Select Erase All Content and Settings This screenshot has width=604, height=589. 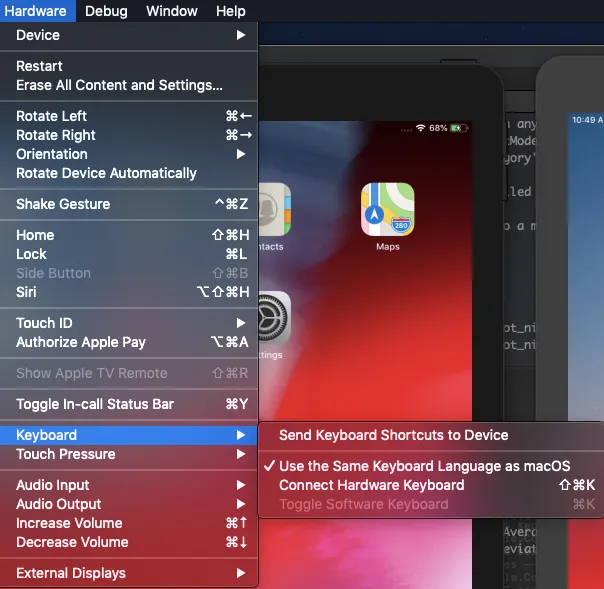129,85
